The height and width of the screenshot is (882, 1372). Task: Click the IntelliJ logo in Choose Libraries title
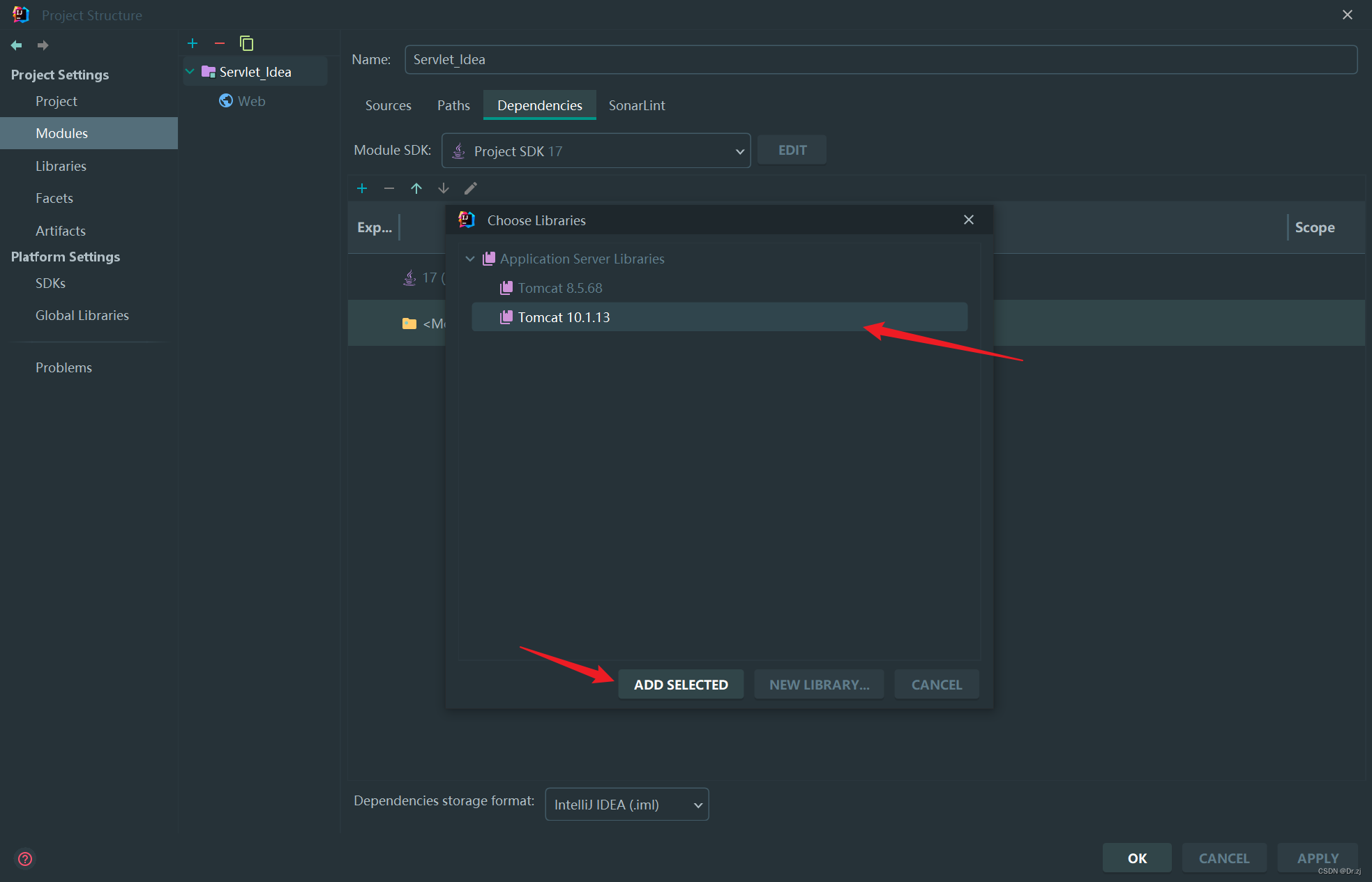467,220
